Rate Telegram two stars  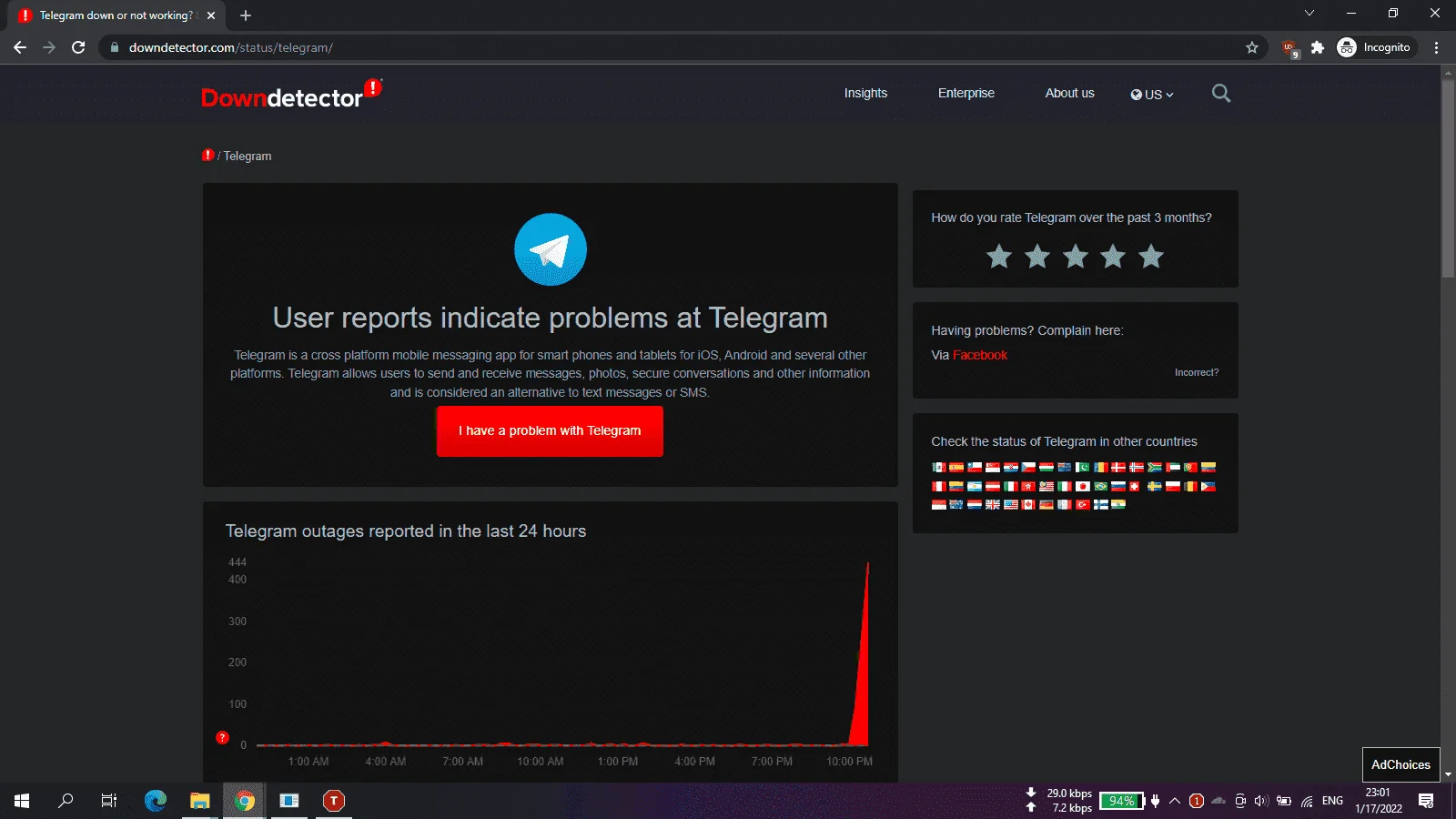click(x=1037, y=257)
